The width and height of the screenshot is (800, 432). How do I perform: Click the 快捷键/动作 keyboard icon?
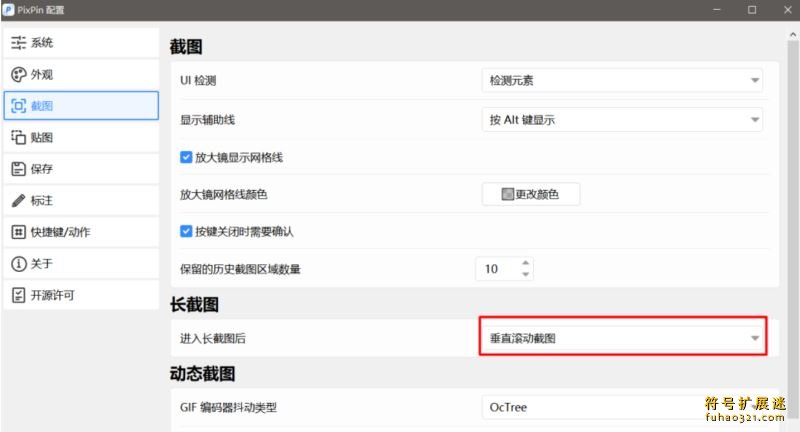[18, 232]
